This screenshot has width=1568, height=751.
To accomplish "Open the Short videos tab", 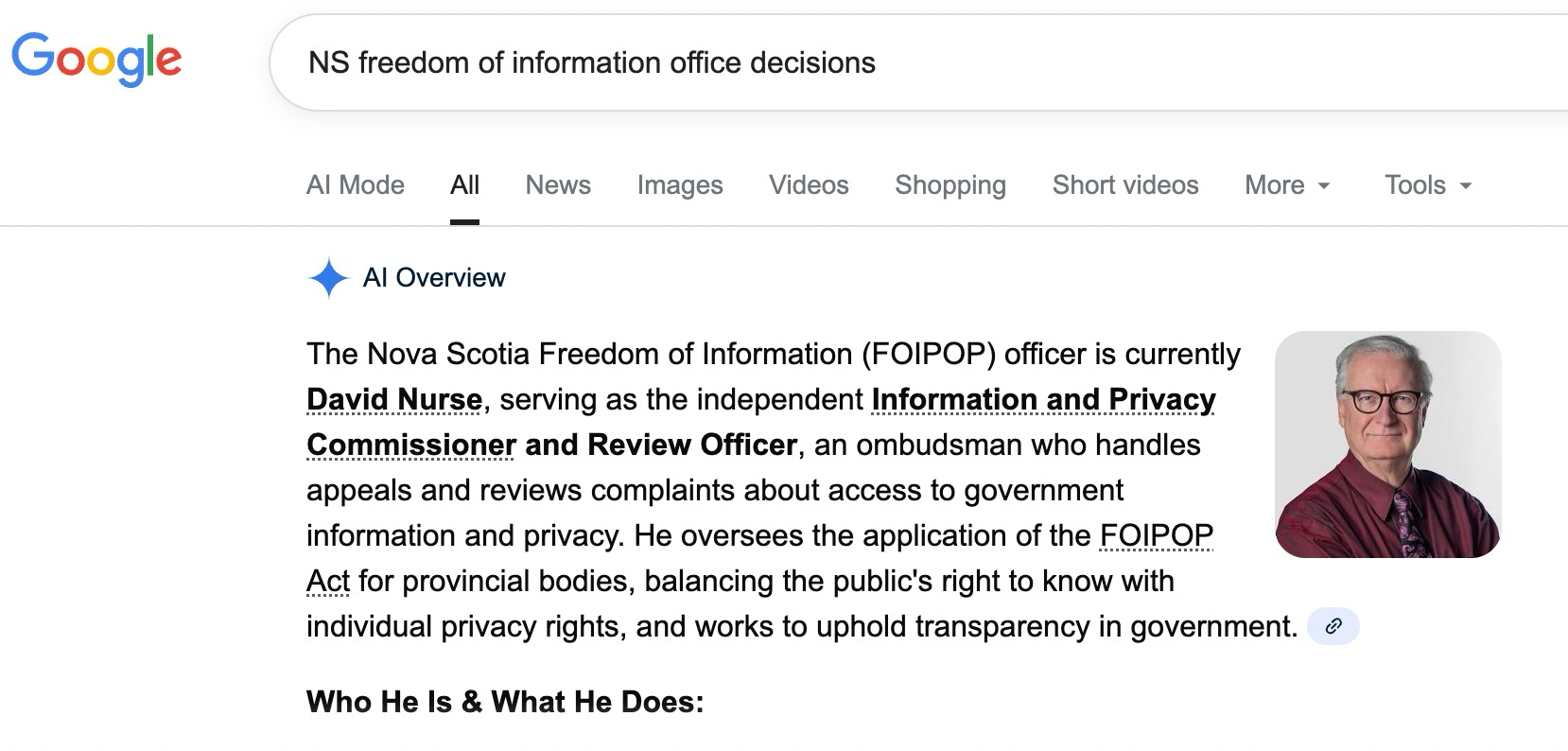I will (1124, 185).
